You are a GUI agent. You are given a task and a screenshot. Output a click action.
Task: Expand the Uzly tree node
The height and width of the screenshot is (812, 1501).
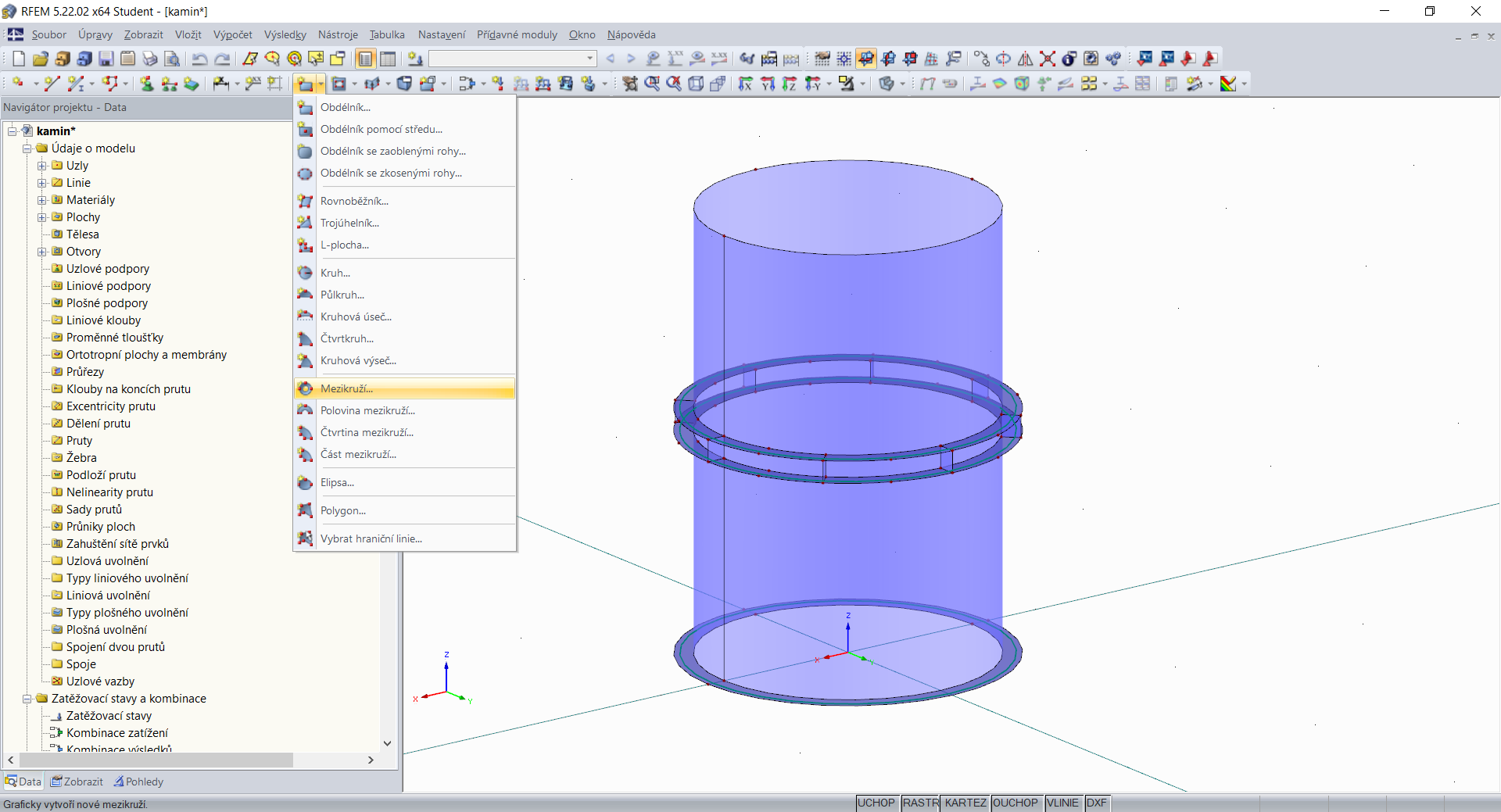click(42, 166)
